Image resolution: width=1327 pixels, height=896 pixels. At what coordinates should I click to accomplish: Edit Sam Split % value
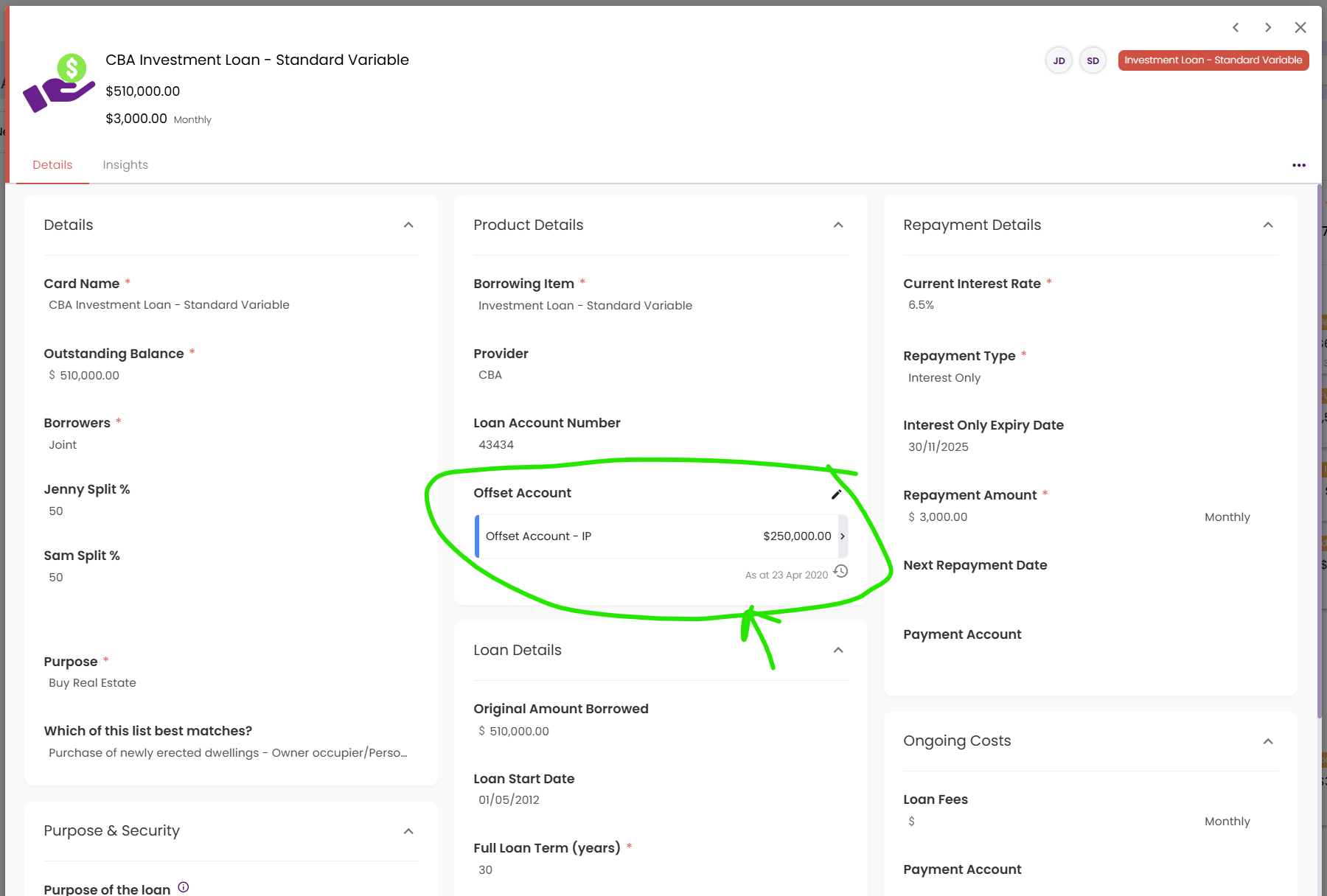pos(56,578)
